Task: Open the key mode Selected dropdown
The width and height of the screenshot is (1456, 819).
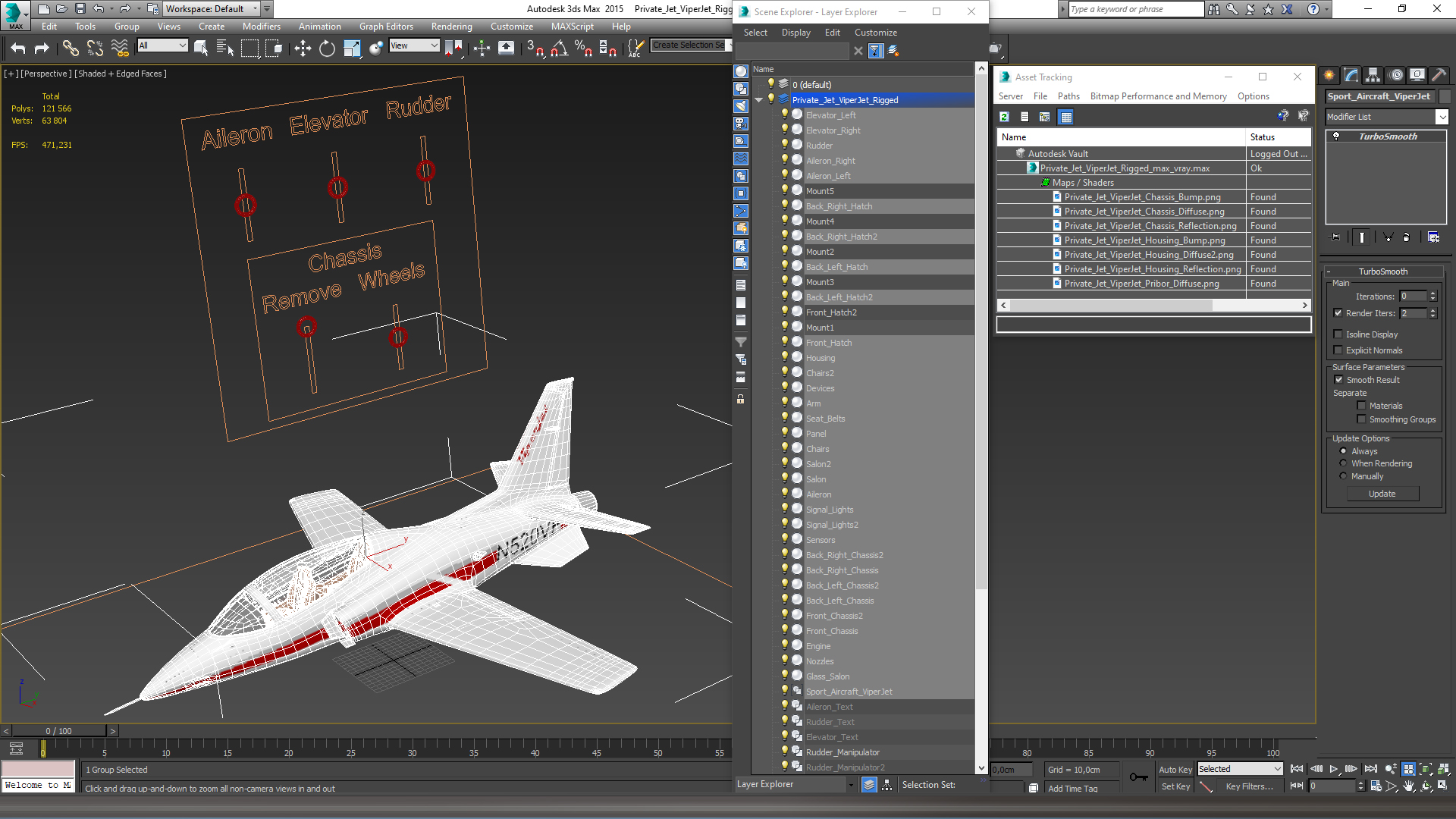Action: point(1240,769)
